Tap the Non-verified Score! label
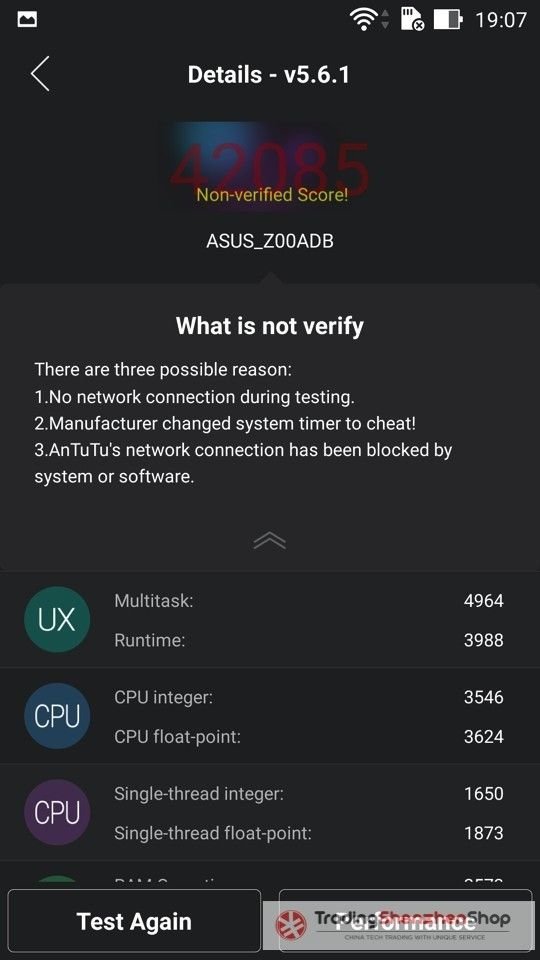Viewport: 540px width, 960px height. click(272, 195)
